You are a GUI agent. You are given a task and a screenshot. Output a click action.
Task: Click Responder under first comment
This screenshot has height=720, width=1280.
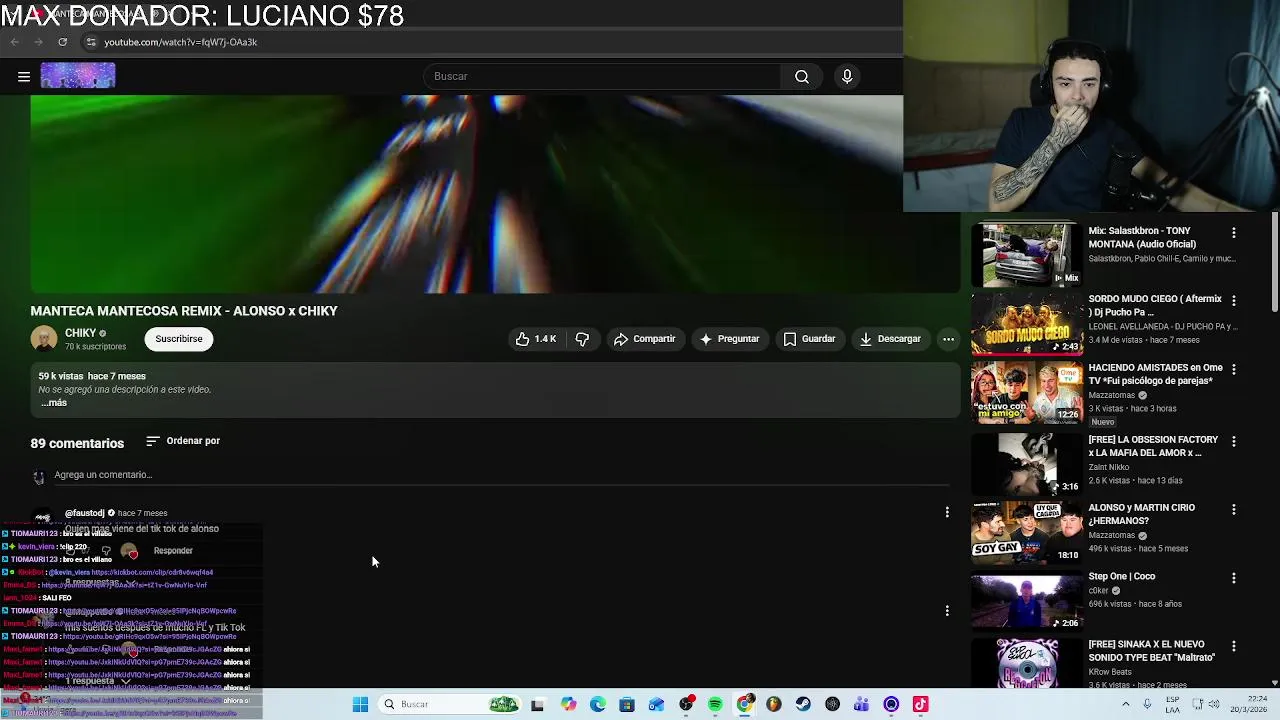[173, 551]
